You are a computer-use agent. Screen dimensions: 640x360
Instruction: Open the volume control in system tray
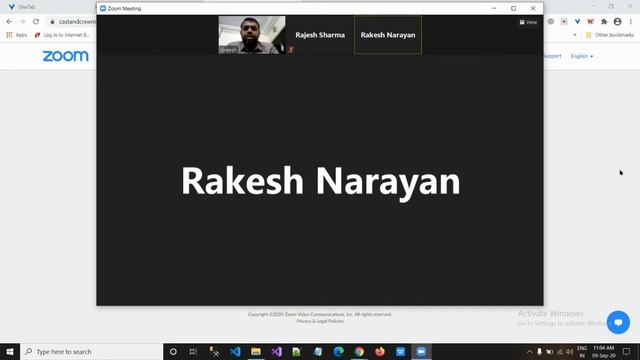click(569, 351)
